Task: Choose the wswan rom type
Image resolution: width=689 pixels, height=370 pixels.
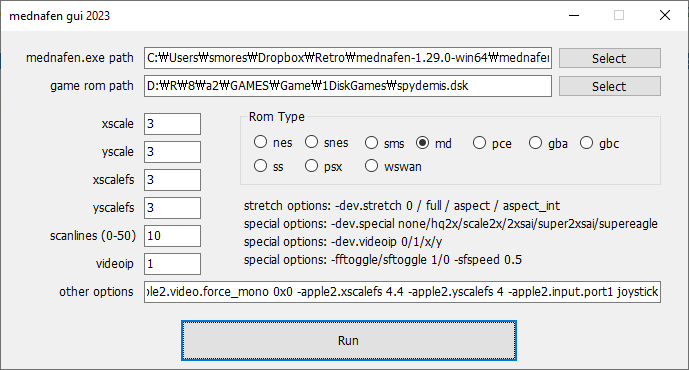Action: pos(371,166)
